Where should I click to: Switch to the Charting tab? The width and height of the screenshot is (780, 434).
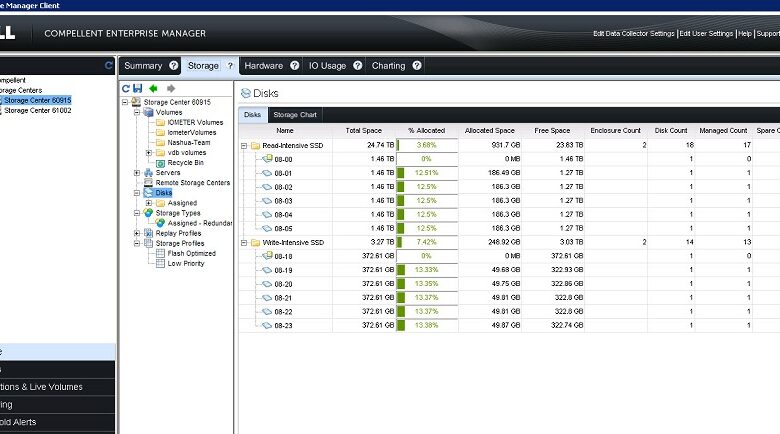(x=389, y=66)
